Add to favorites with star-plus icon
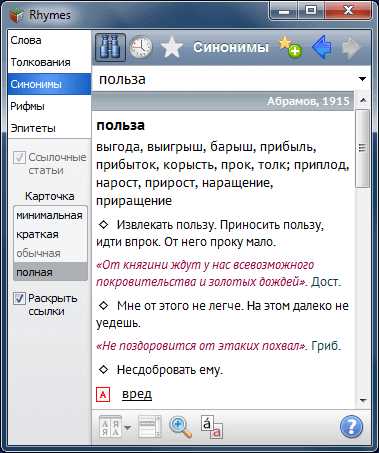Screen dimensions: 379x453 (290, 47)
